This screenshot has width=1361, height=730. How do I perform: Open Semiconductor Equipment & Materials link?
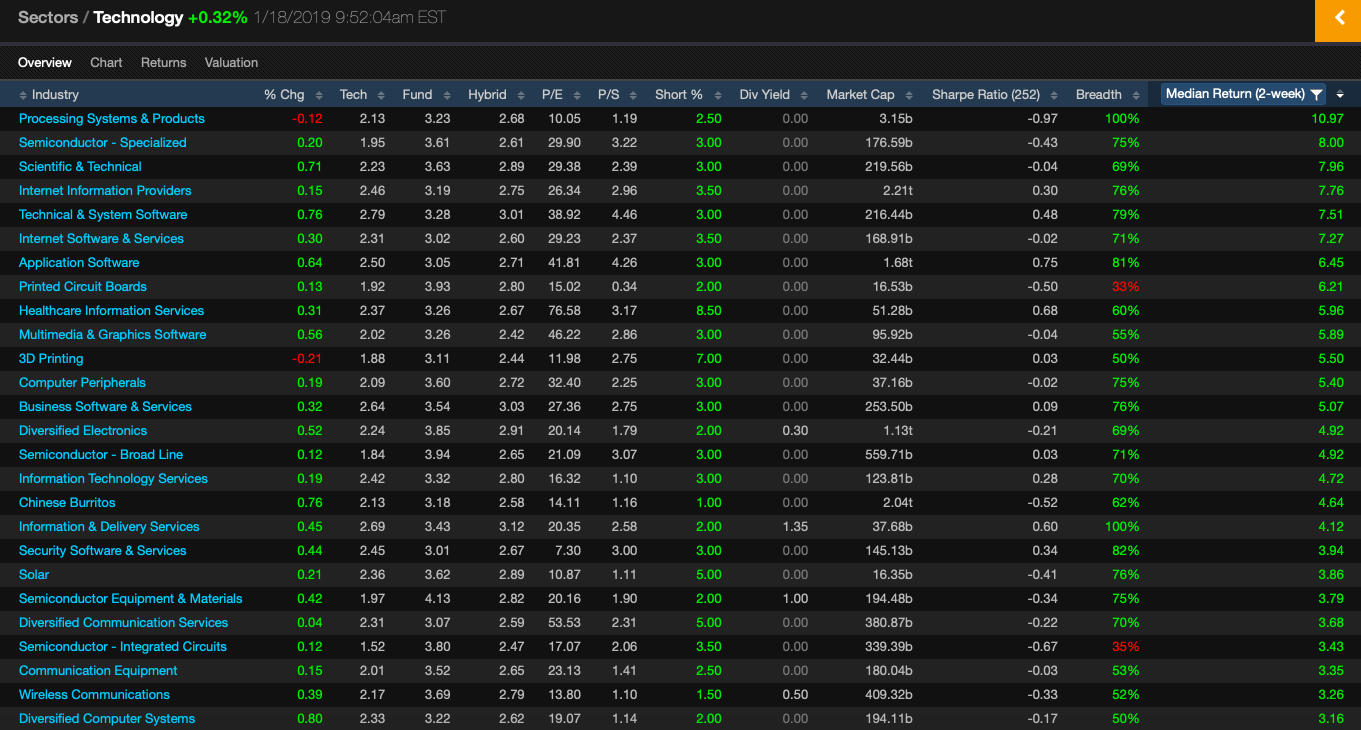[x=131, y=598]
